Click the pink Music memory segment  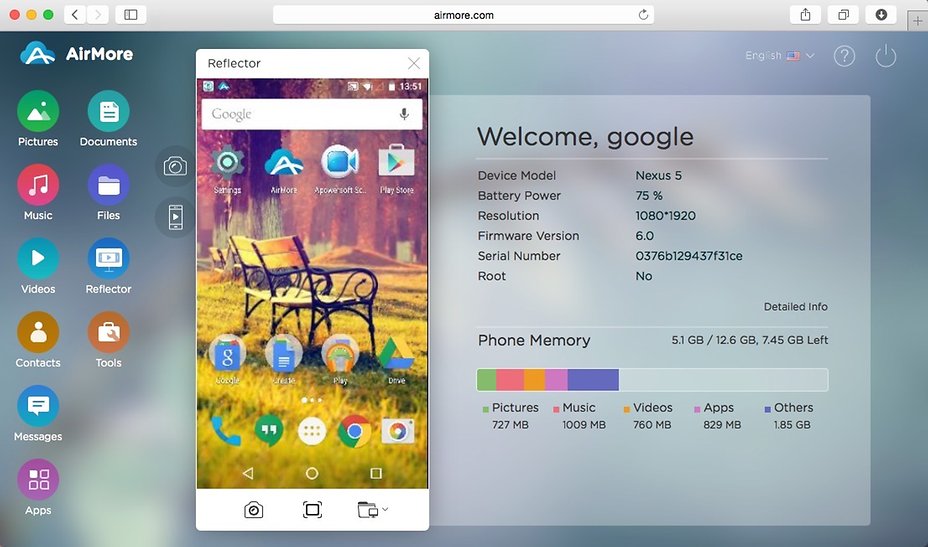(x=510, y=379)
